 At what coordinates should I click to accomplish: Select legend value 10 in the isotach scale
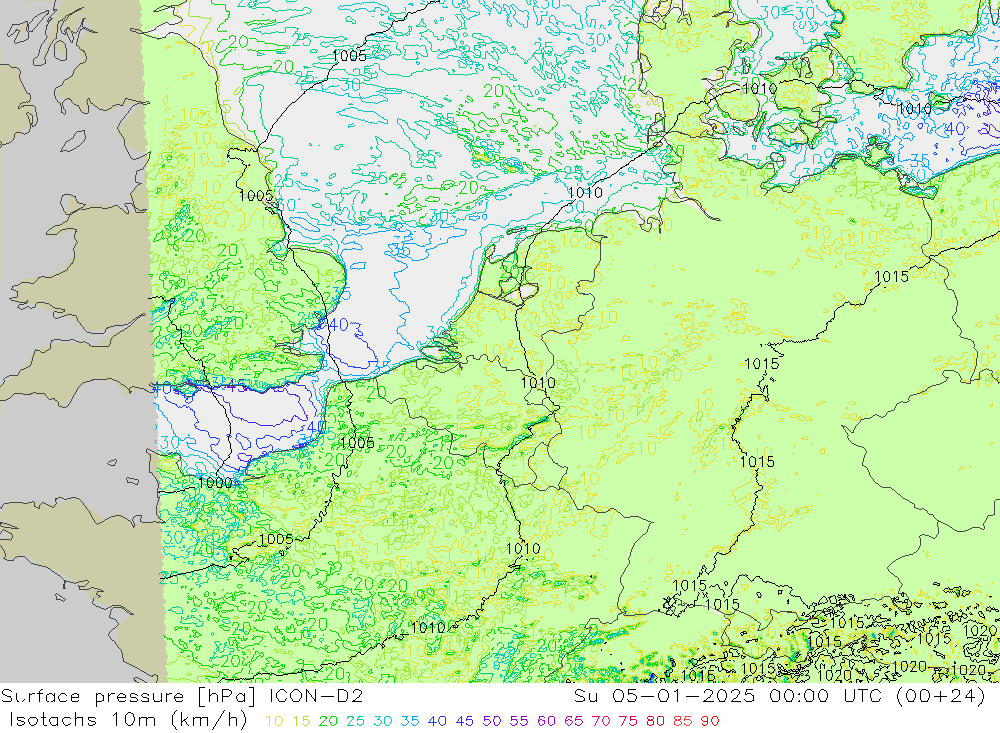(x=274, y=722)
